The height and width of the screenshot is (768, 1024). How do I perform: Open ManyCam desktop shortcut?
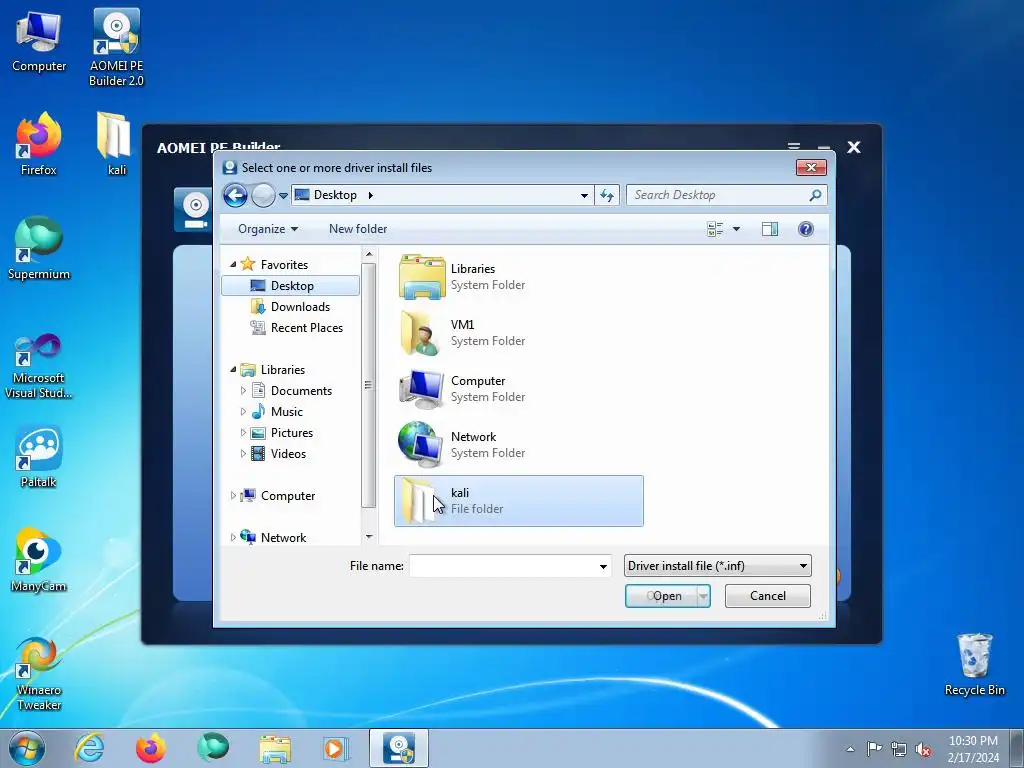(39, 560)
